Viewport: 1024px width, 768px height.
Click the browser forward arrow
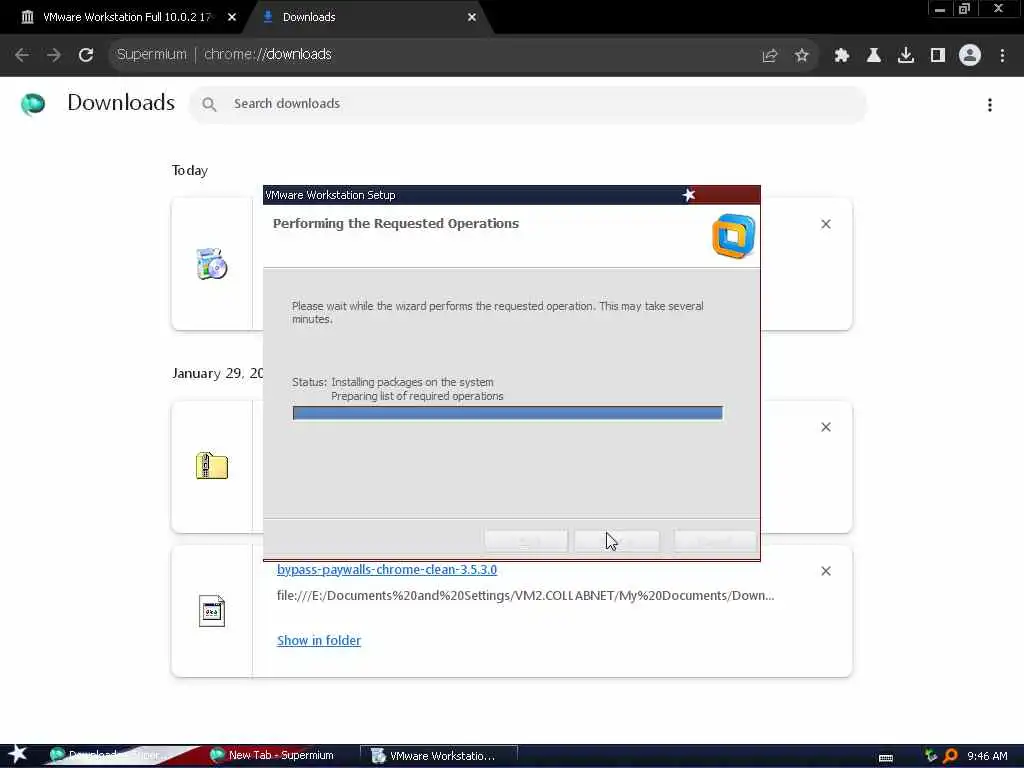[x=54, y=55]
